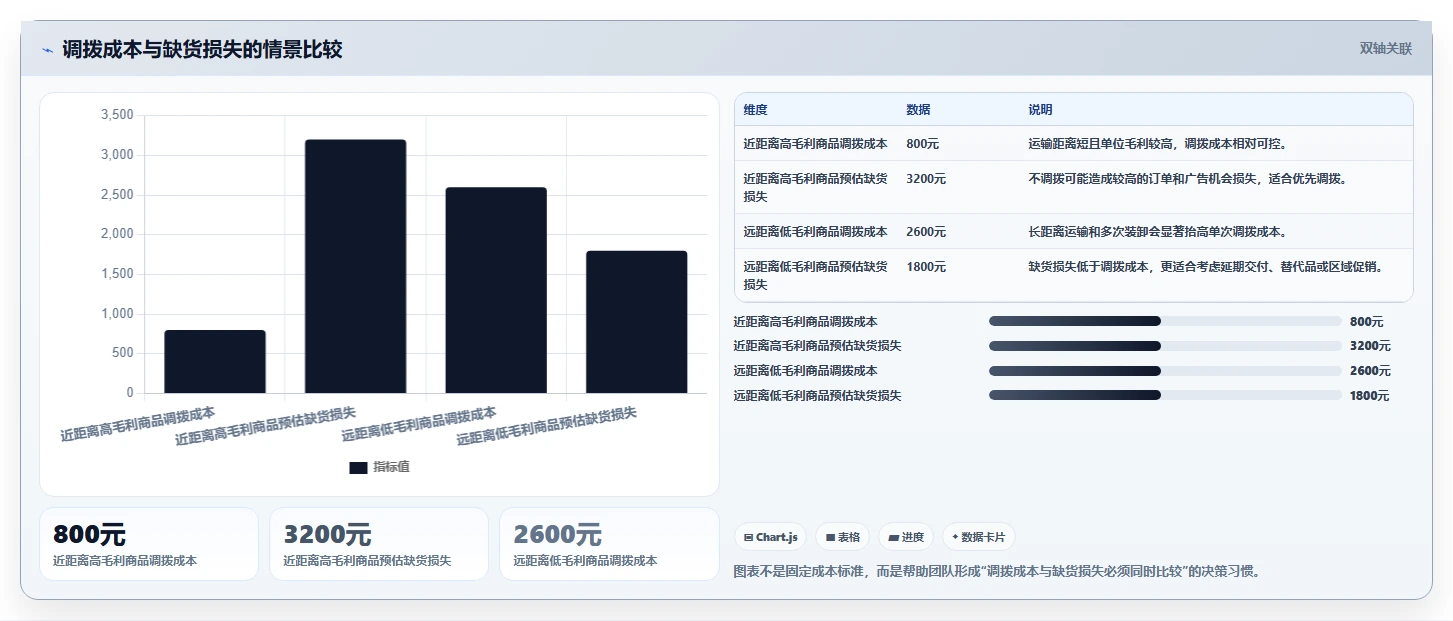Viewport: 1453px width, 621px height.
Task: Click progress bar for 近距离高毛利商品调拨成本
Action: pos(1165,321)
